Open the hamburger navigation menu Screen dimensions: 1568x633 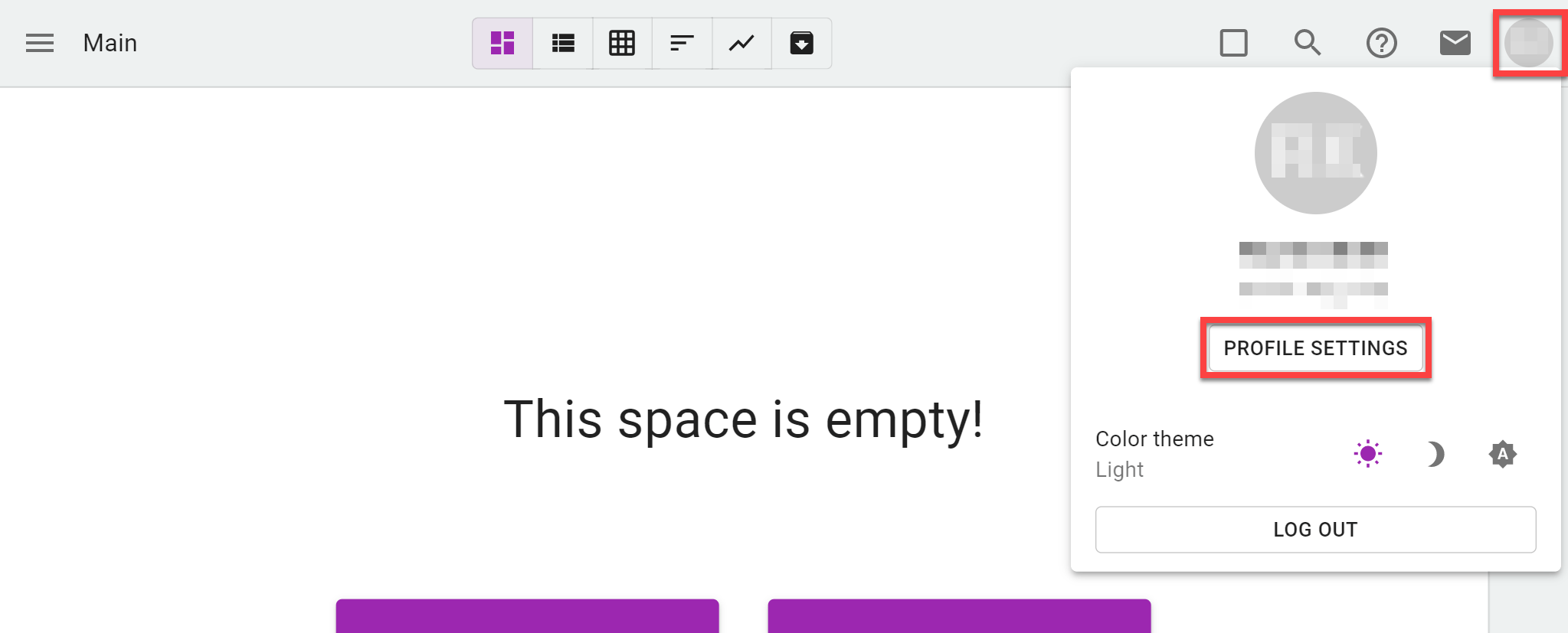40,43
